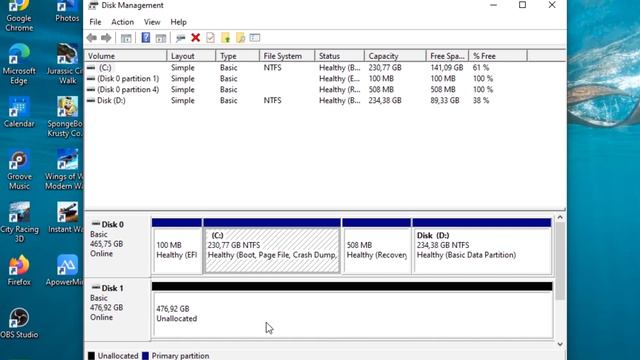Sort by the File System column header

287,56
